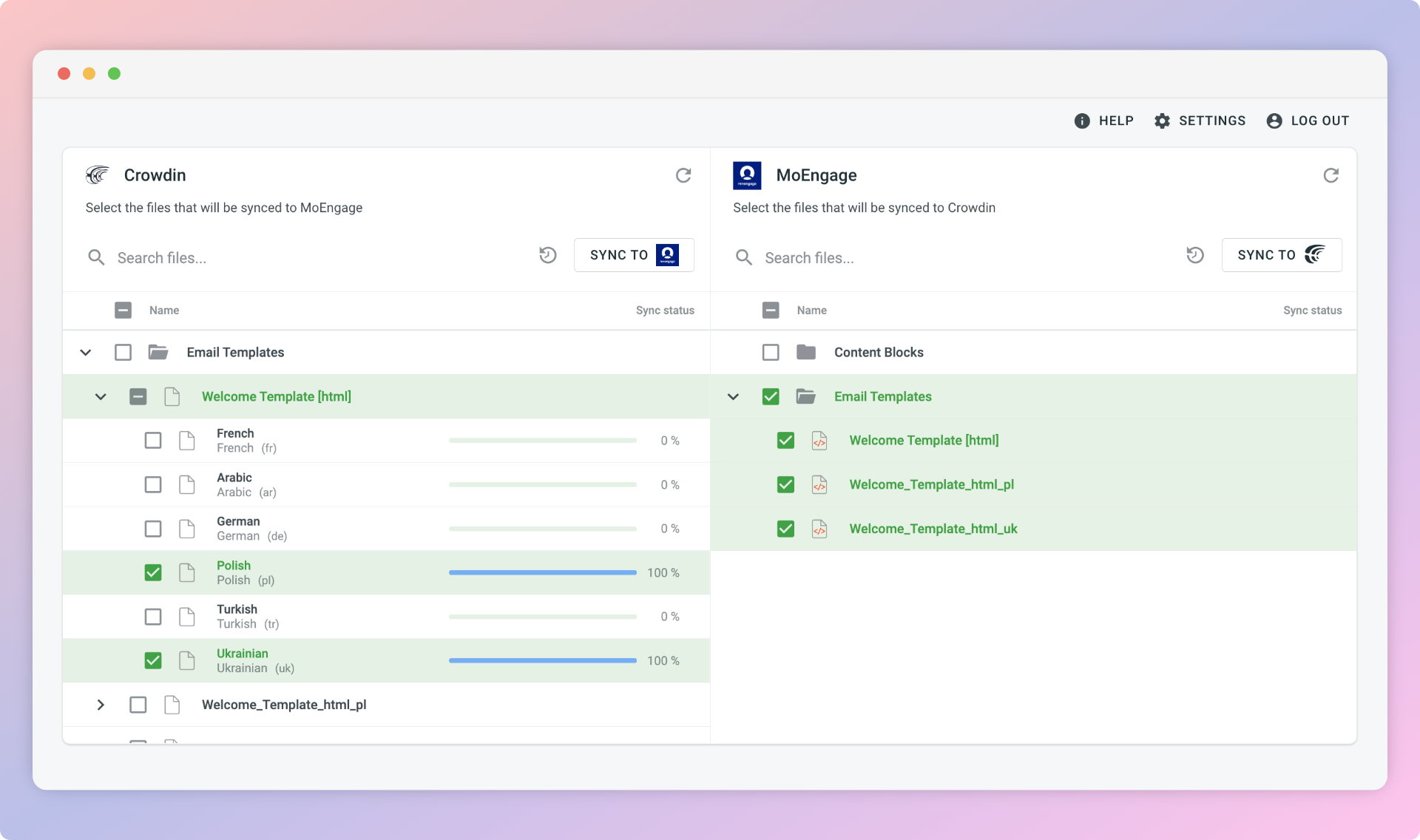Click the Crowdin logo icon
Viewport: 1420px width, 840px height.
point(97,175)
